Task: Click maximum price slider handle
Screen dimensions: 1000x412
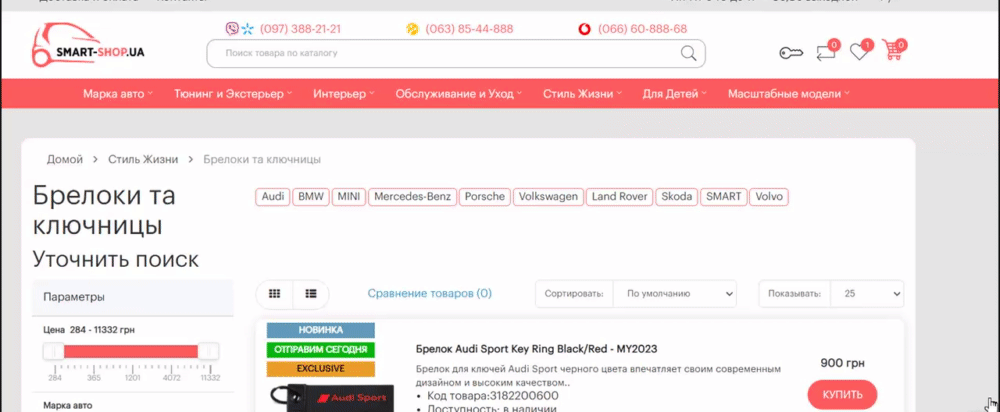Action: click(x=208, y=351)
